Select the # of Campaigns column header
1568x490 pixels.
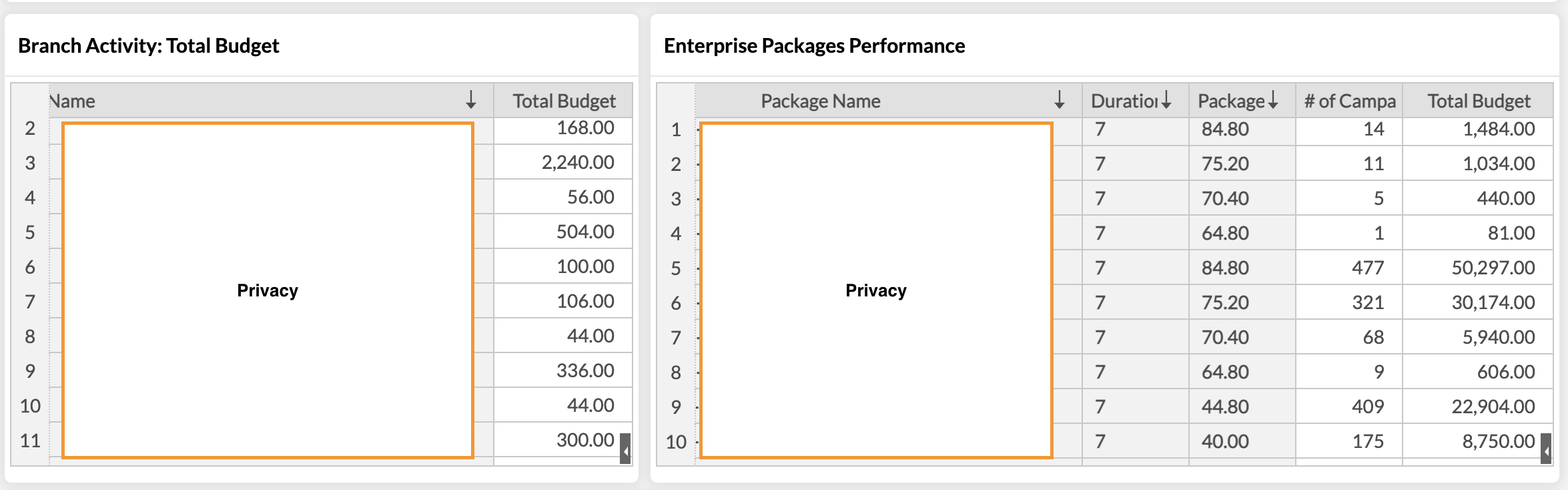point(1349,101)
